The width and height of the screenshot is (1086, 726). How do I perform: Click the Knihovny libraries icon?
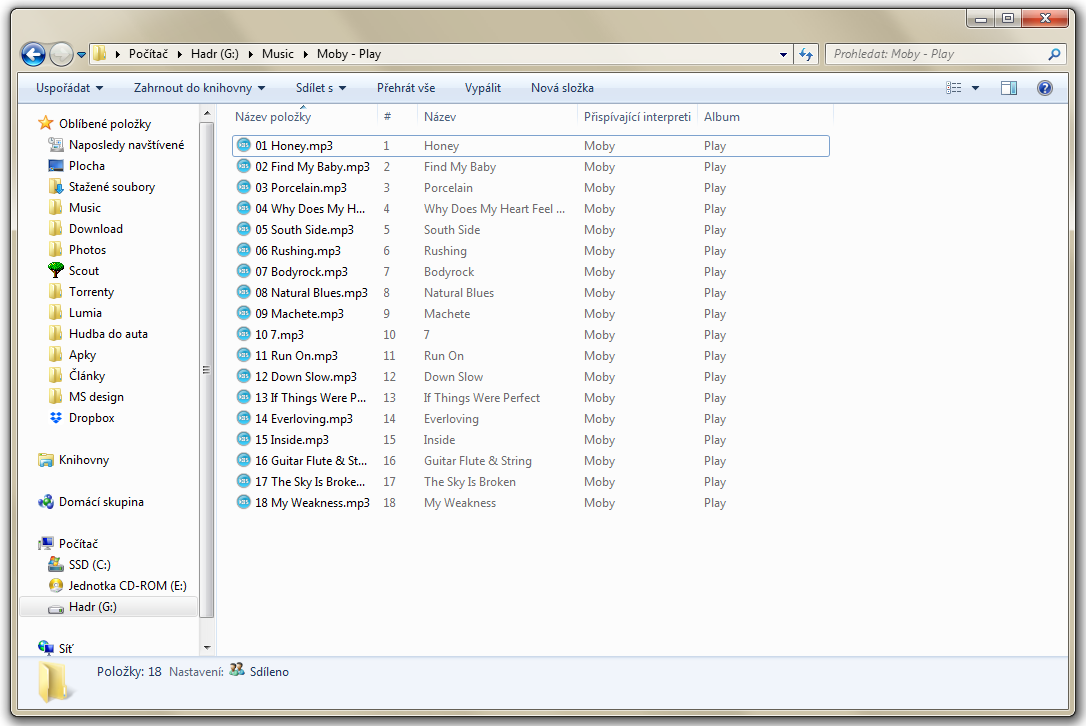coord(46,460)
